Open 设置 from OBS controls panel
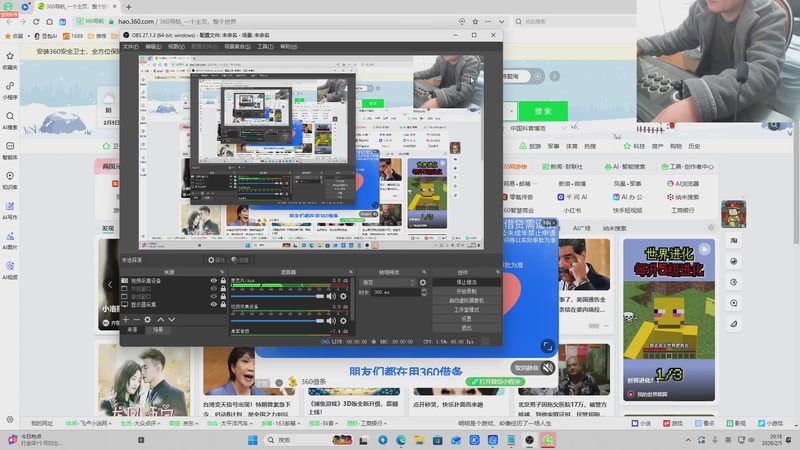The width and height of the screenshot is (800, 450). click(466, 319)
